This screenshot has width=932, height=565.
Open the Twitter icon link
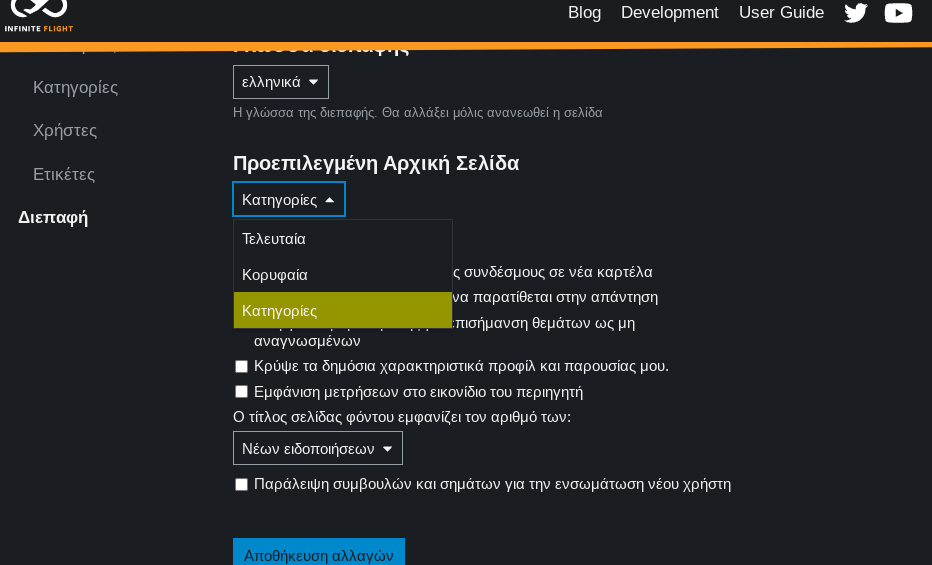tap(856, 13)
